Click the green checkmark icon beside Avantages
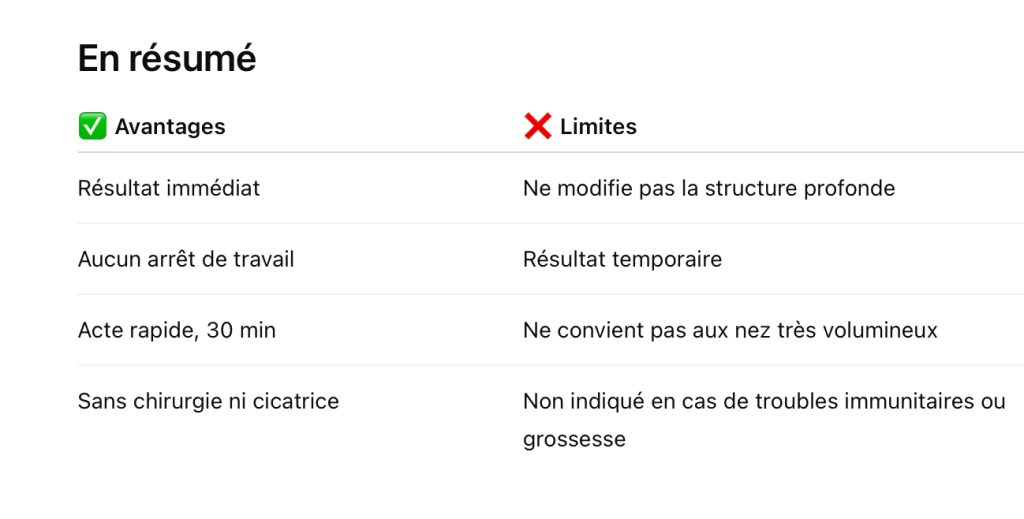1024x519 pixels. pos(92,127)
